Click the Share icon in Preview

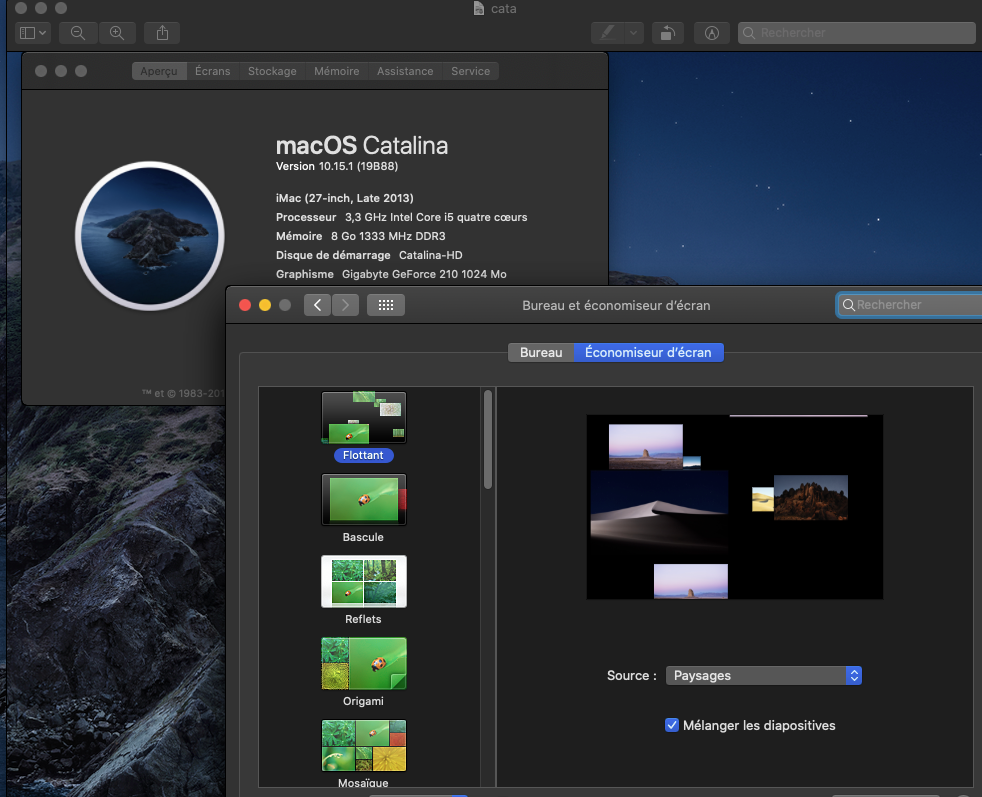pos(162,33)
